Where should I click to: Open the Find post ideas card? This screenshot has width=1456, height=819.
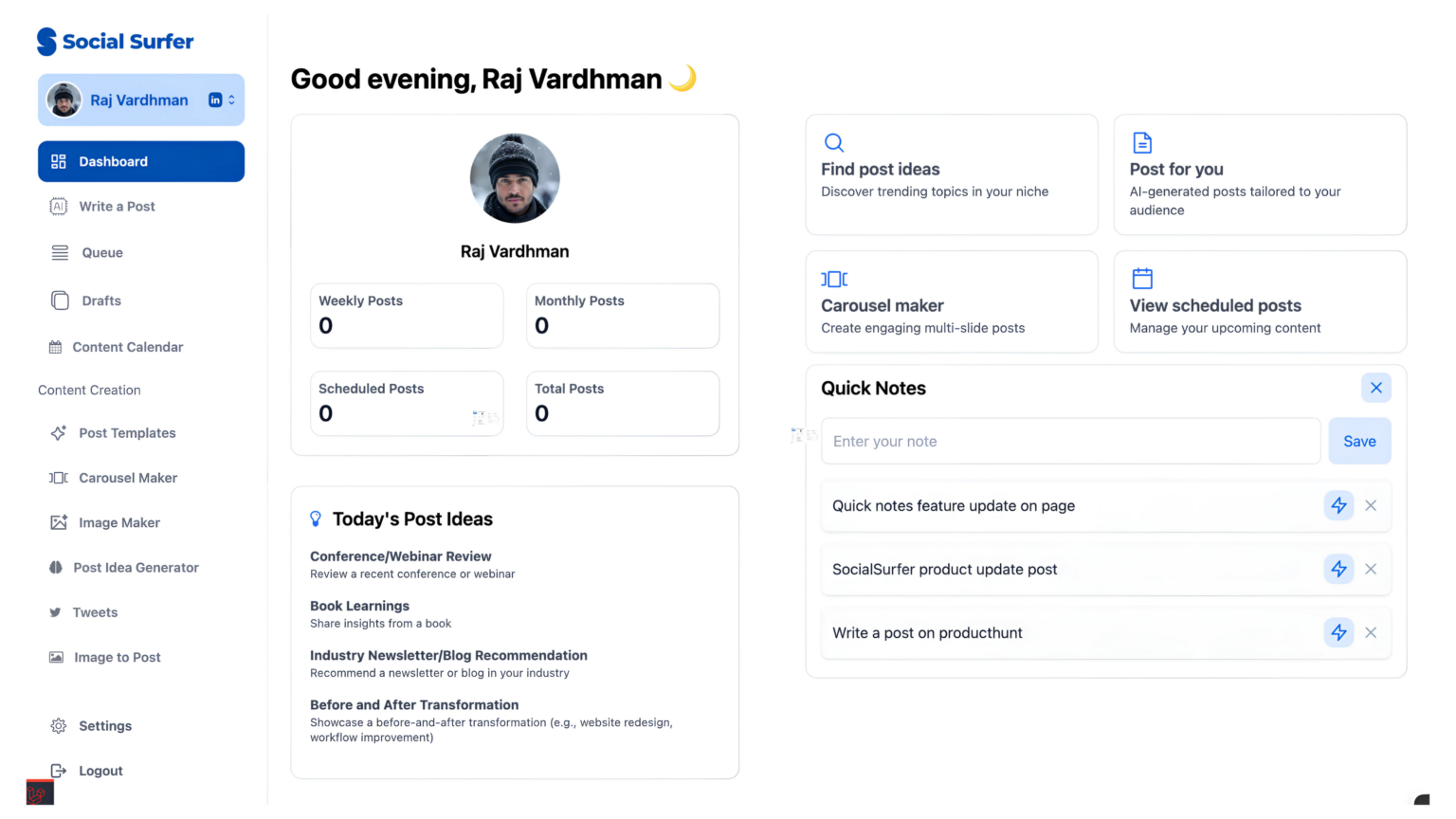pos(951,174)
